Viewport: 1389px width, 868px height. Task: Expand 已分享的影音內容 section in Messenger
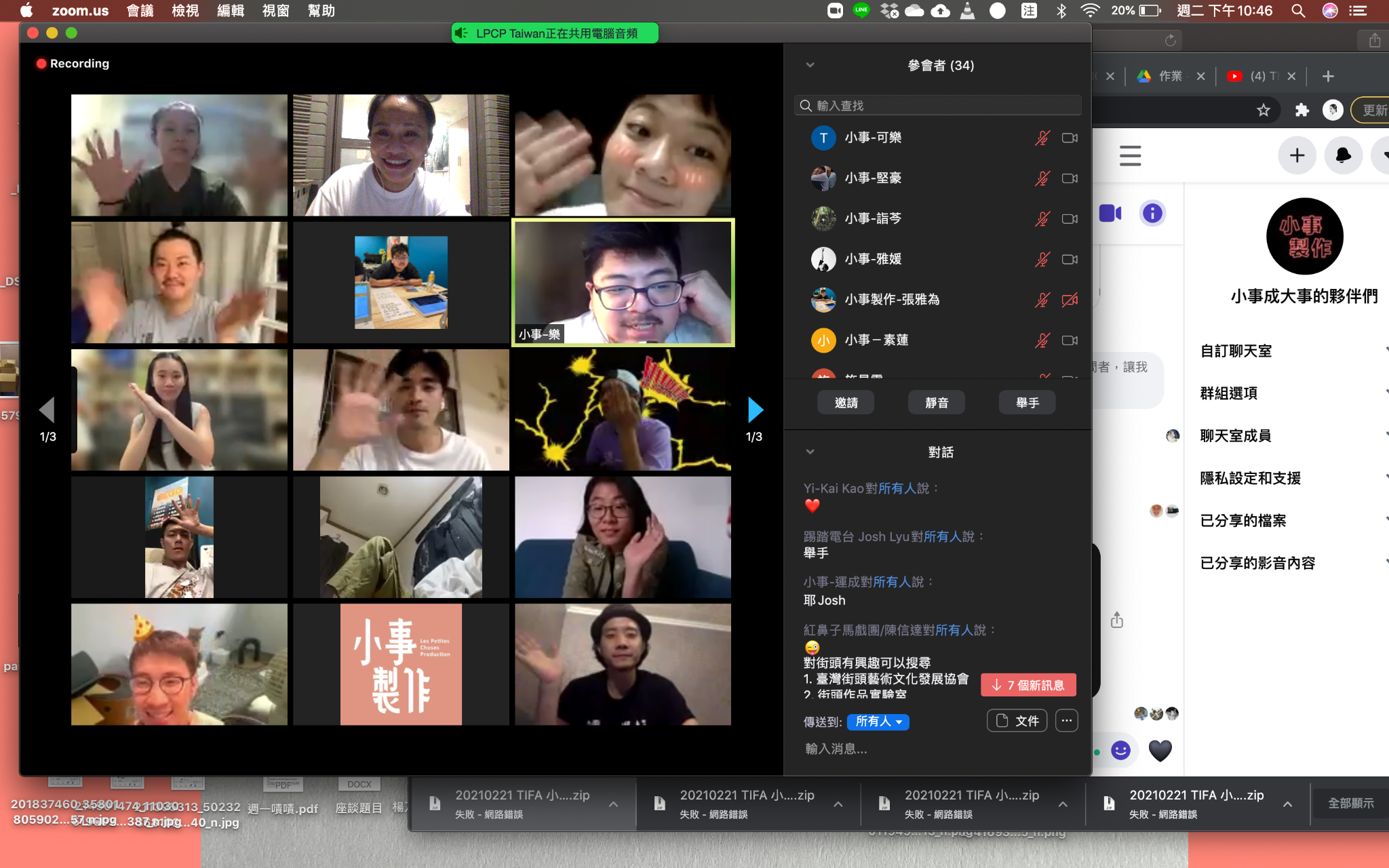click(x=1294, y=563)
